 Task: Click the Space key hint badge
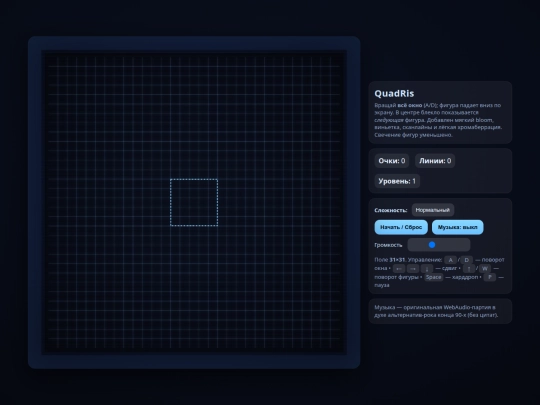433,277
